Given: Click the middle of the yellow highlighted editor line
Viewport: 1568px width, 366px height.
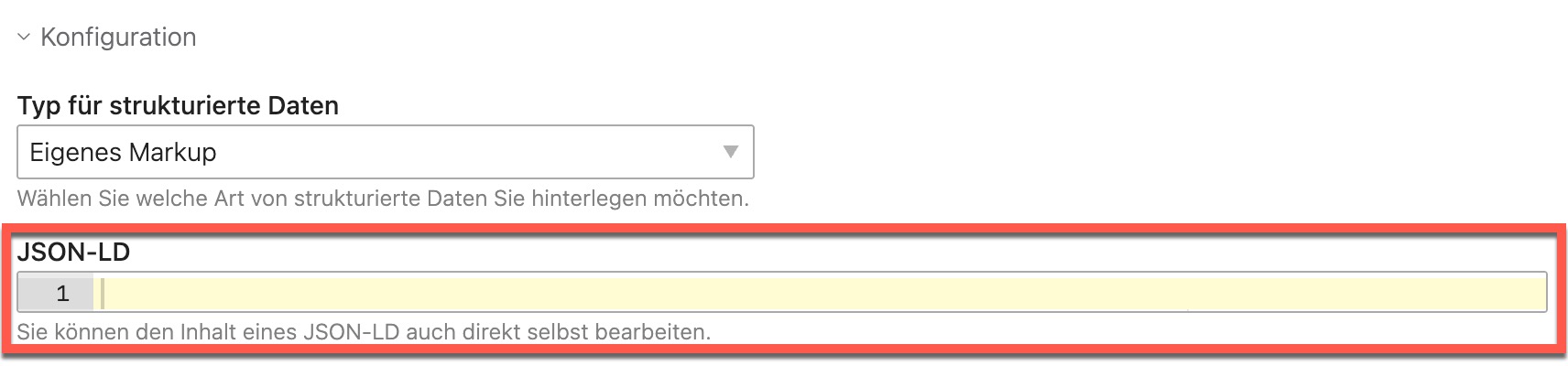Looking at the screenshot, I should 821,294.
